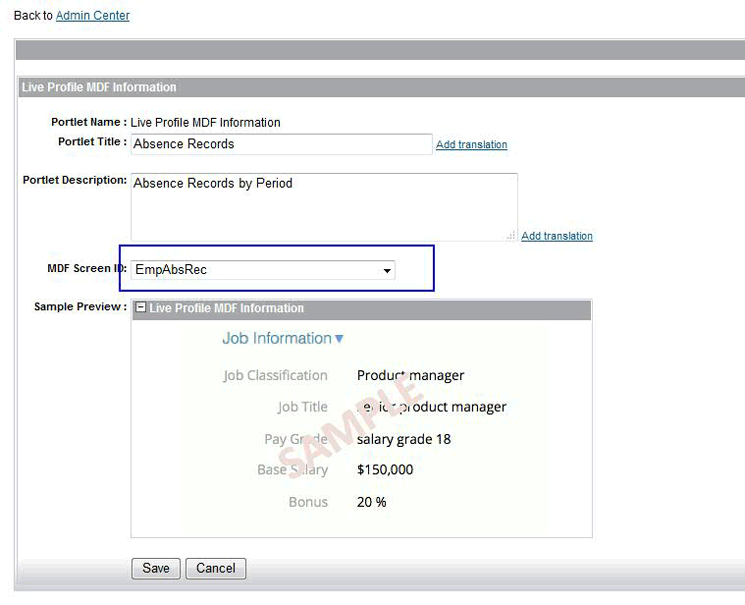Click inside the Portlet Description text area
This screenshot has height=605, width=745.
323,206
